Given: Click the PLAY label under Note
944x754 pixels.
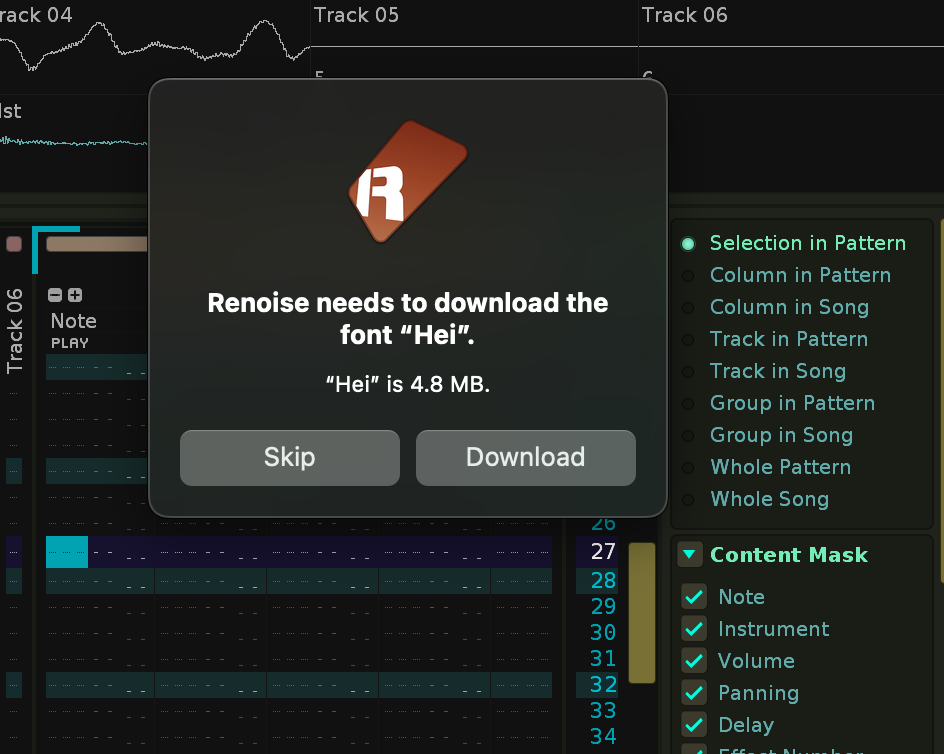Looking at the screenshot, I should 70,343.
